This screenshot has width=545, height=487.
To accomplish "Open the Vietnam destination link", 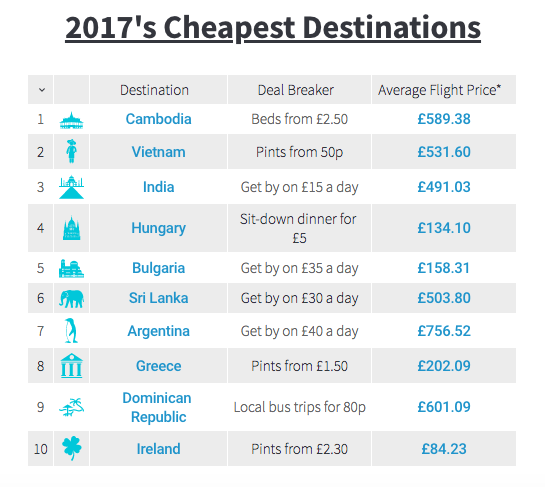I will click(x=158, y=152).
